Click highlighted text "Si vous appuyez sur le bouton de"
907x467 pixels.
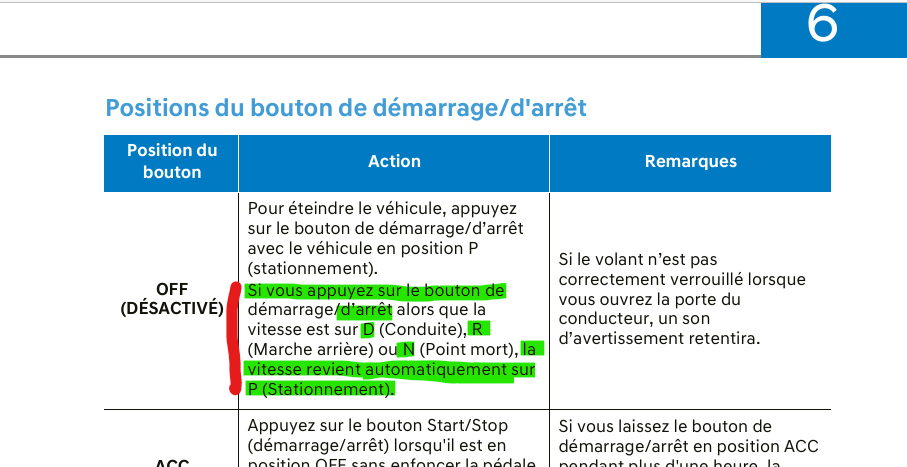point(375,291)
